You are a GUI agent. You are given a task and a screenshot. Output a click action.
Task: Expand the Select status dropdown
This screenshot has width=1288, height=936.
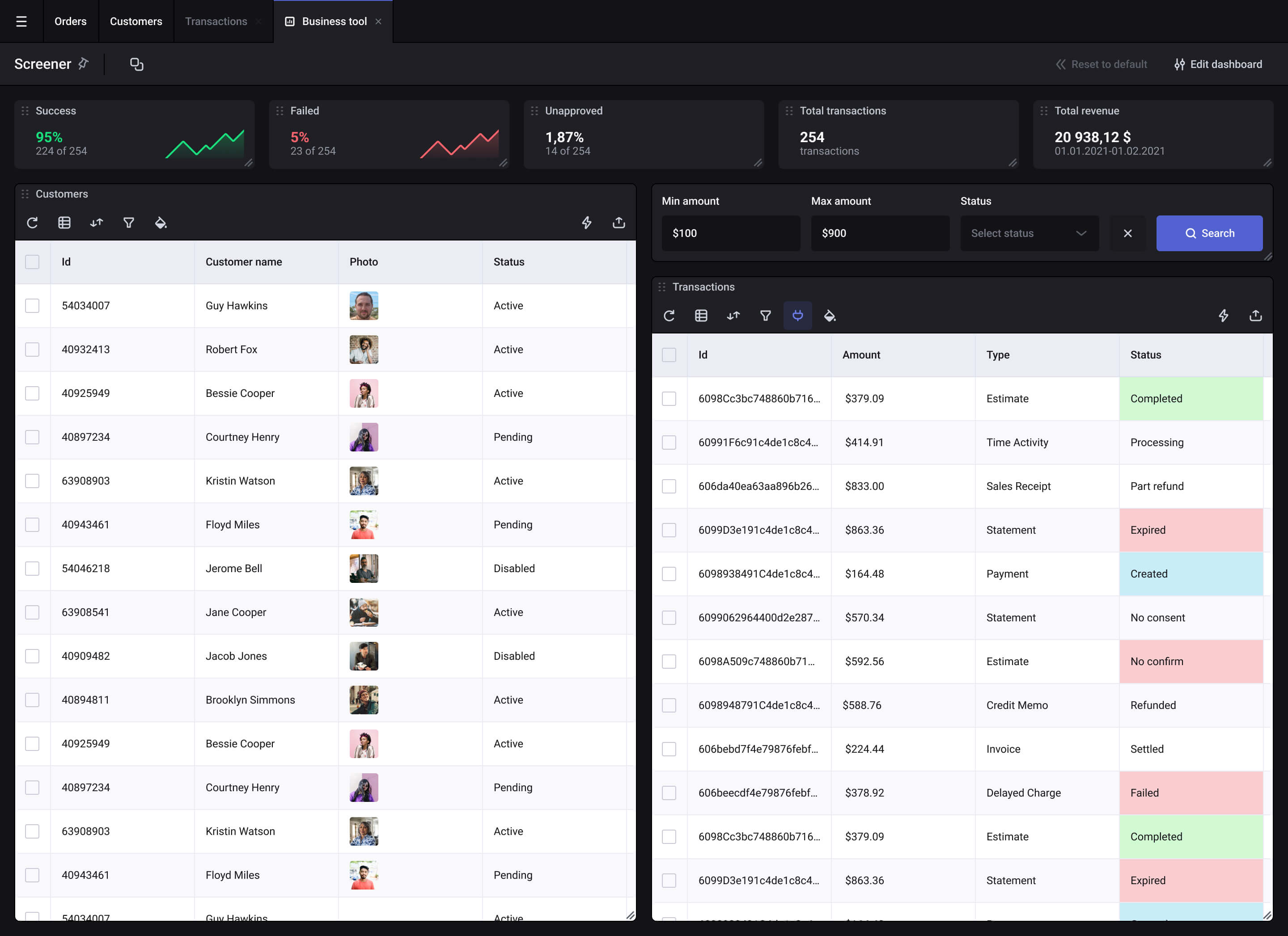point(1029,233)
